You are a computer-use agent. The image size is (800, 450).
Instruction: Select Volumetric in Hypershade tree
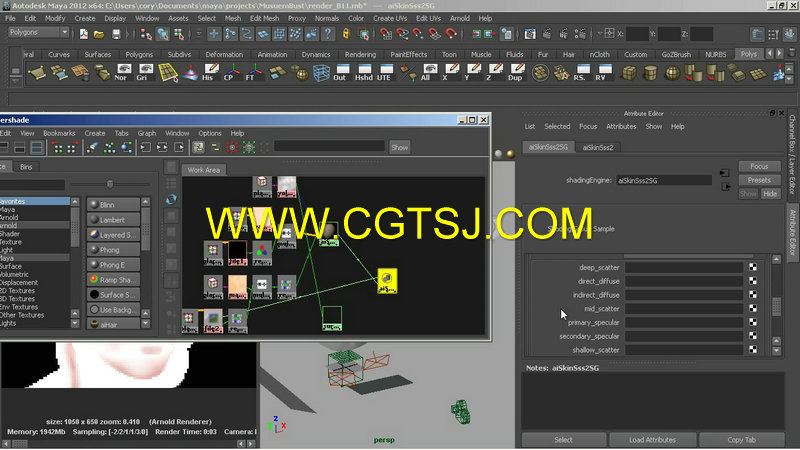tap(15, 274)
